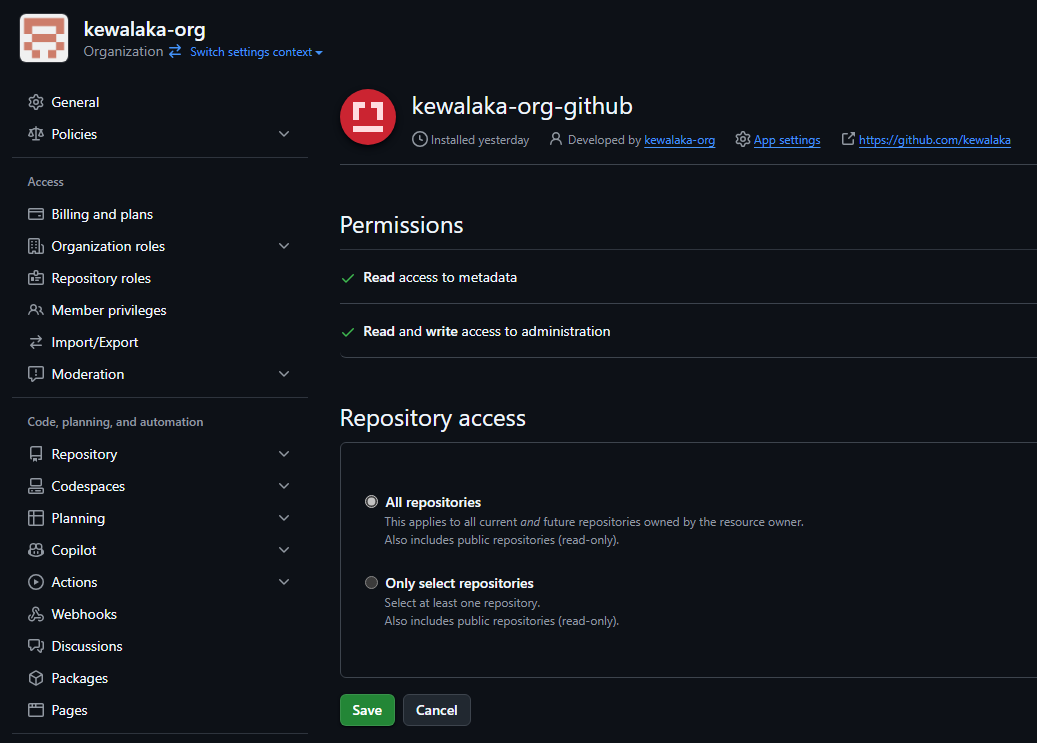Click the kewalaka-org-github app logo
This screenshot has height=743, width=1037.
coord(368,117)
